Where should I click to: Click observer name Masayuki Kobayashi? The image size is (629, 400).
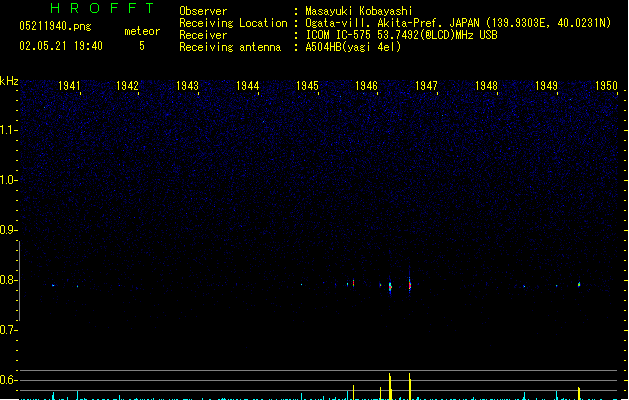[359, 11]
